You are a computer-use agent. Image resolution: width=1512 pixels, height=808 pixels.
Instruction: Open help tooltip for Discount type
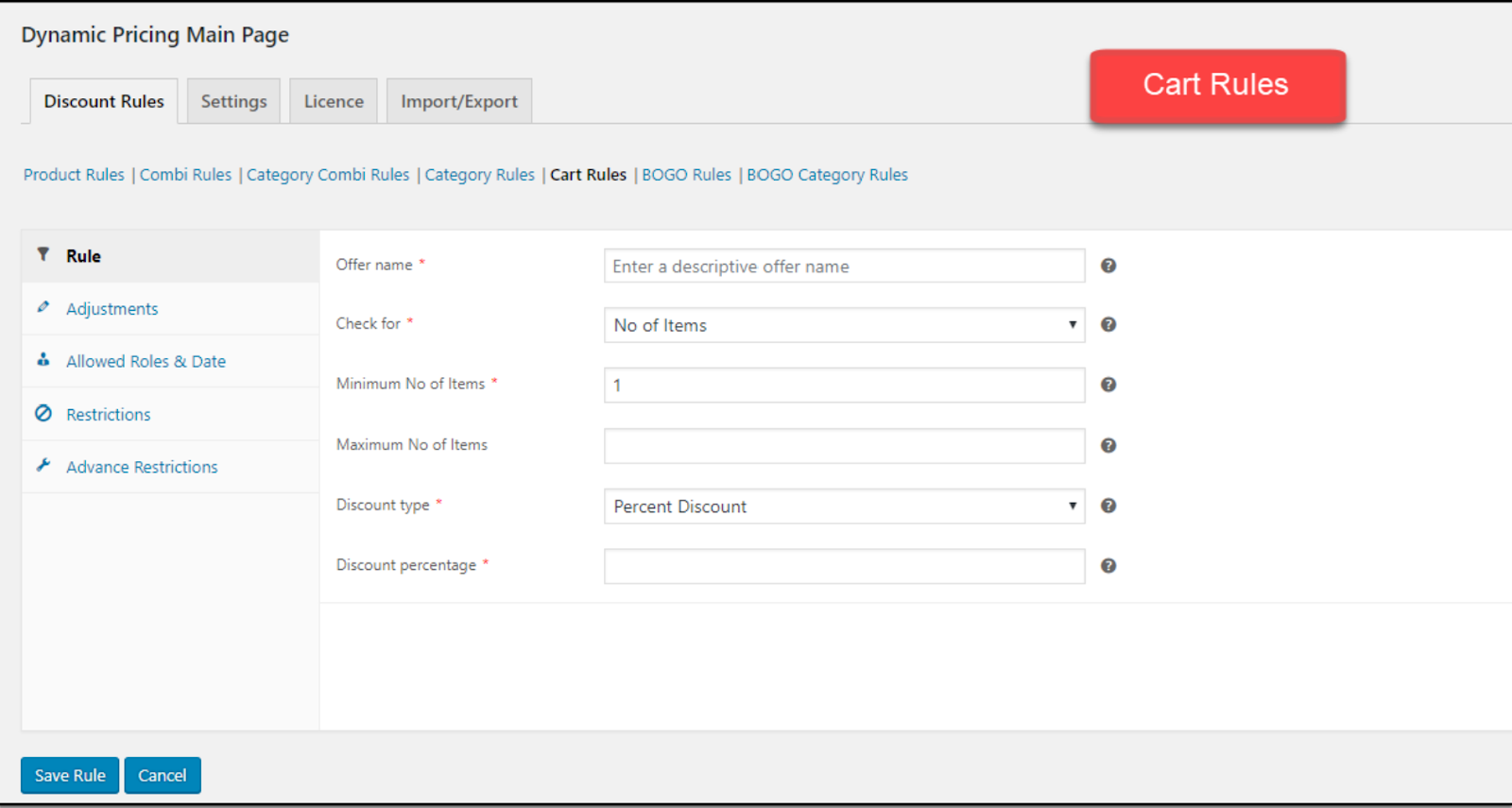pos(1108,506)
